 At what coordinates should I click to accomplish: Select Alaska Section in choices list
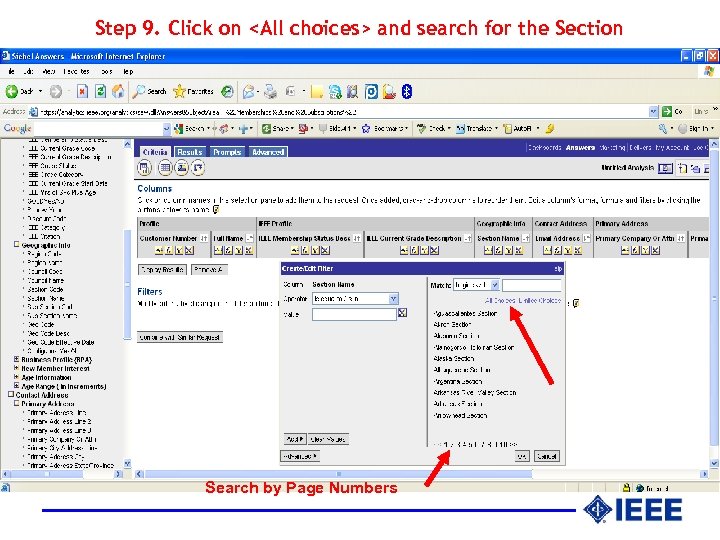point(453,359)
